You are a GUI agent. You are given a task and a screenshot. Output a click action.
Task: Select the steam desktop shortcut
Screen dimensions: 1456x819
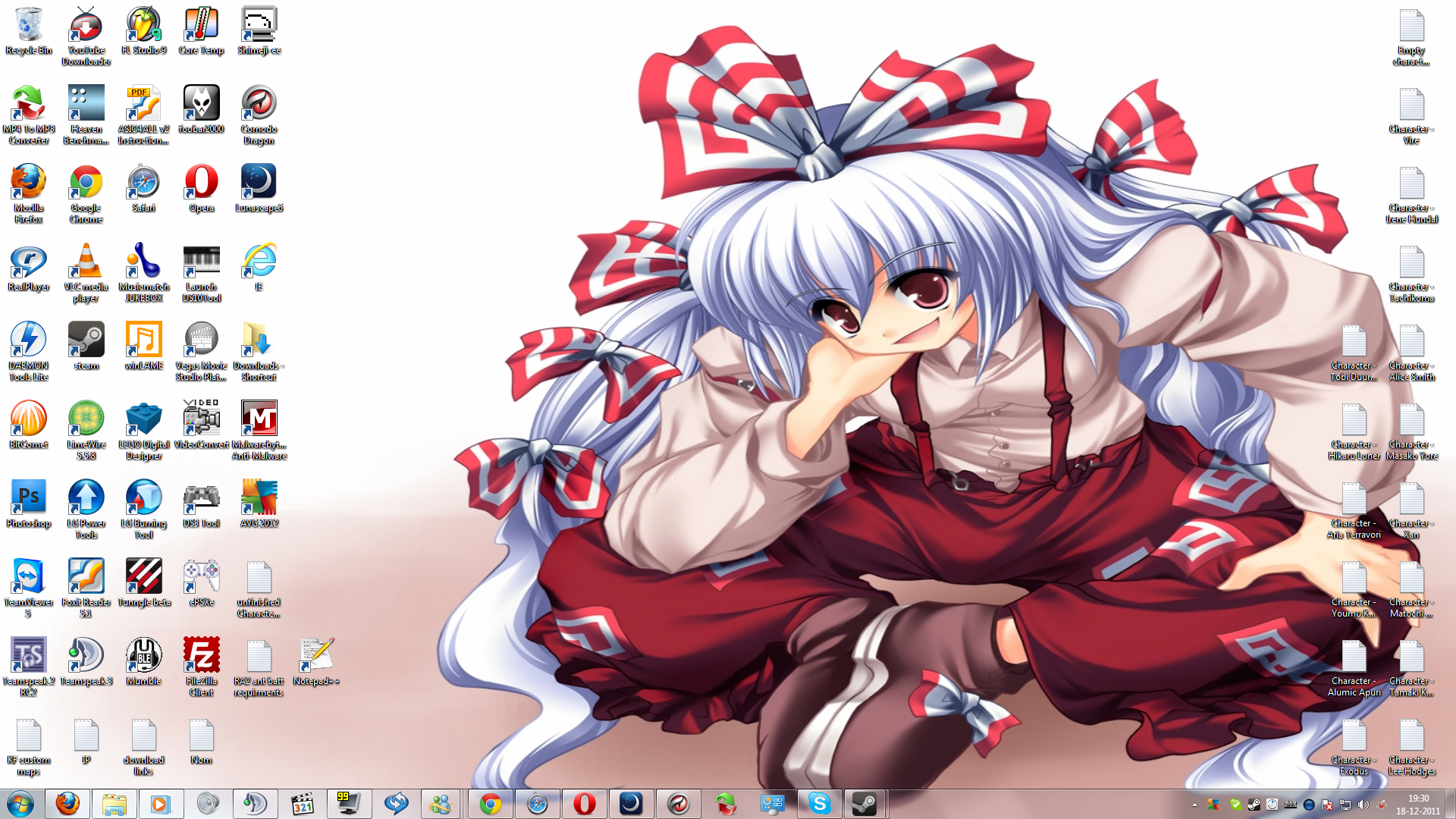coord(86,347)
